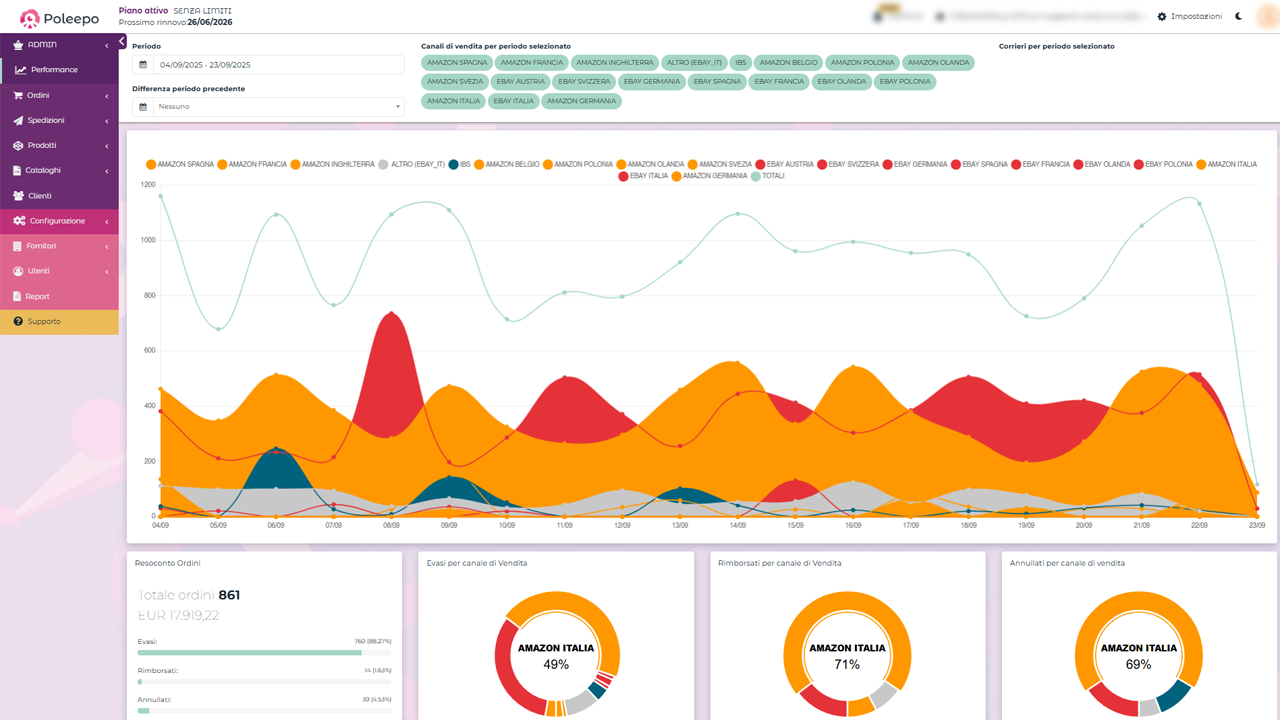Click the AMAZON GERMANIA channel chip
The image size is (1280, 720).
point(581,101)
